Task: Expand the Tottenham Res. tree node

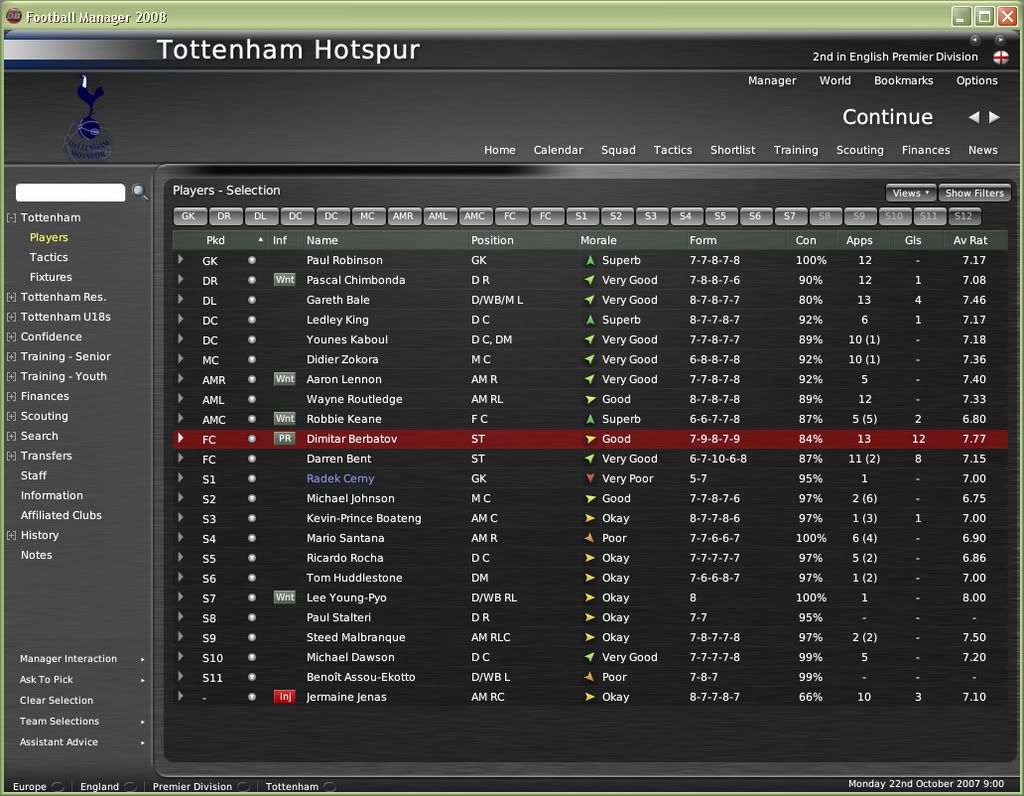Action: point(11,297)
